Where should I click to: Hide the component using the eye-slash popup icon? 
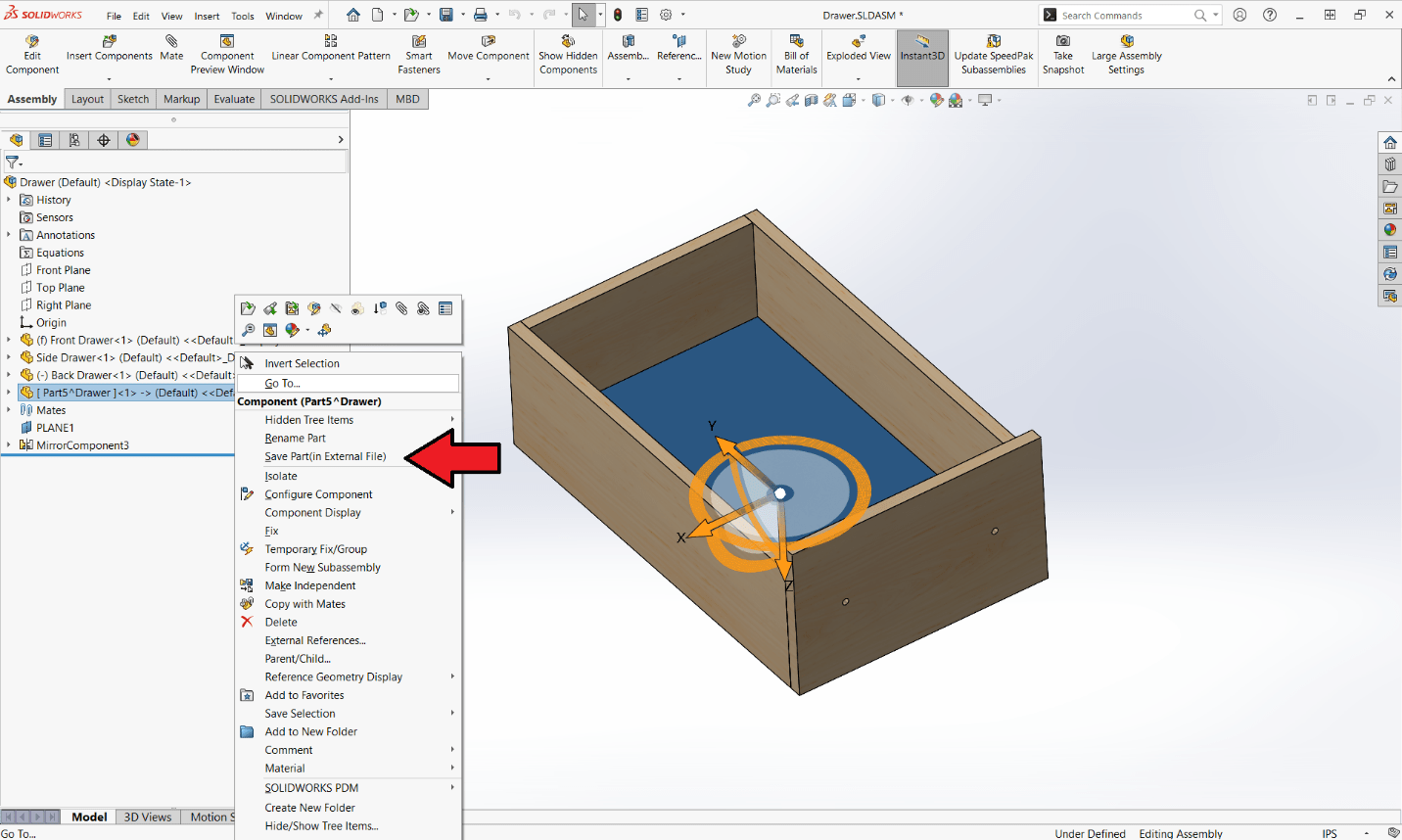336,309
